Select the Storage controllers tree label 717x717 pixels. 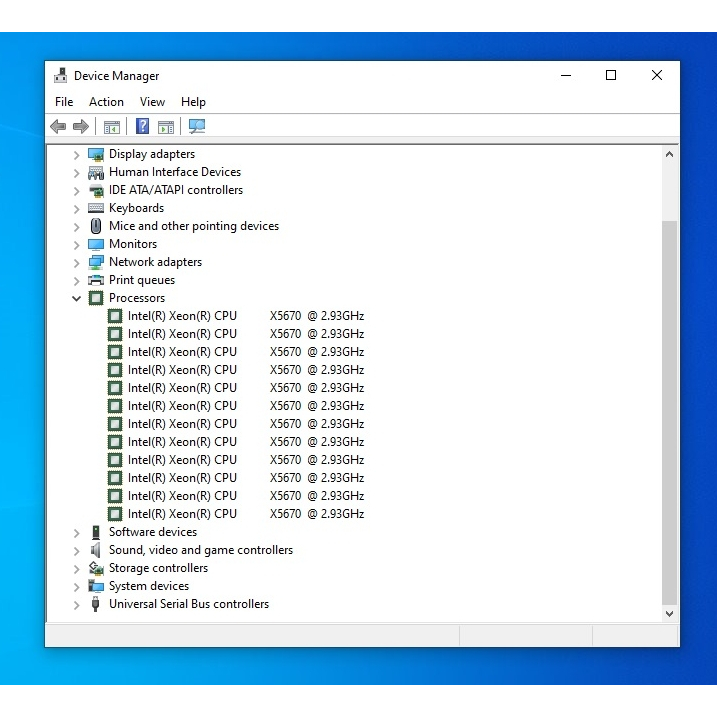pos(158,568)
